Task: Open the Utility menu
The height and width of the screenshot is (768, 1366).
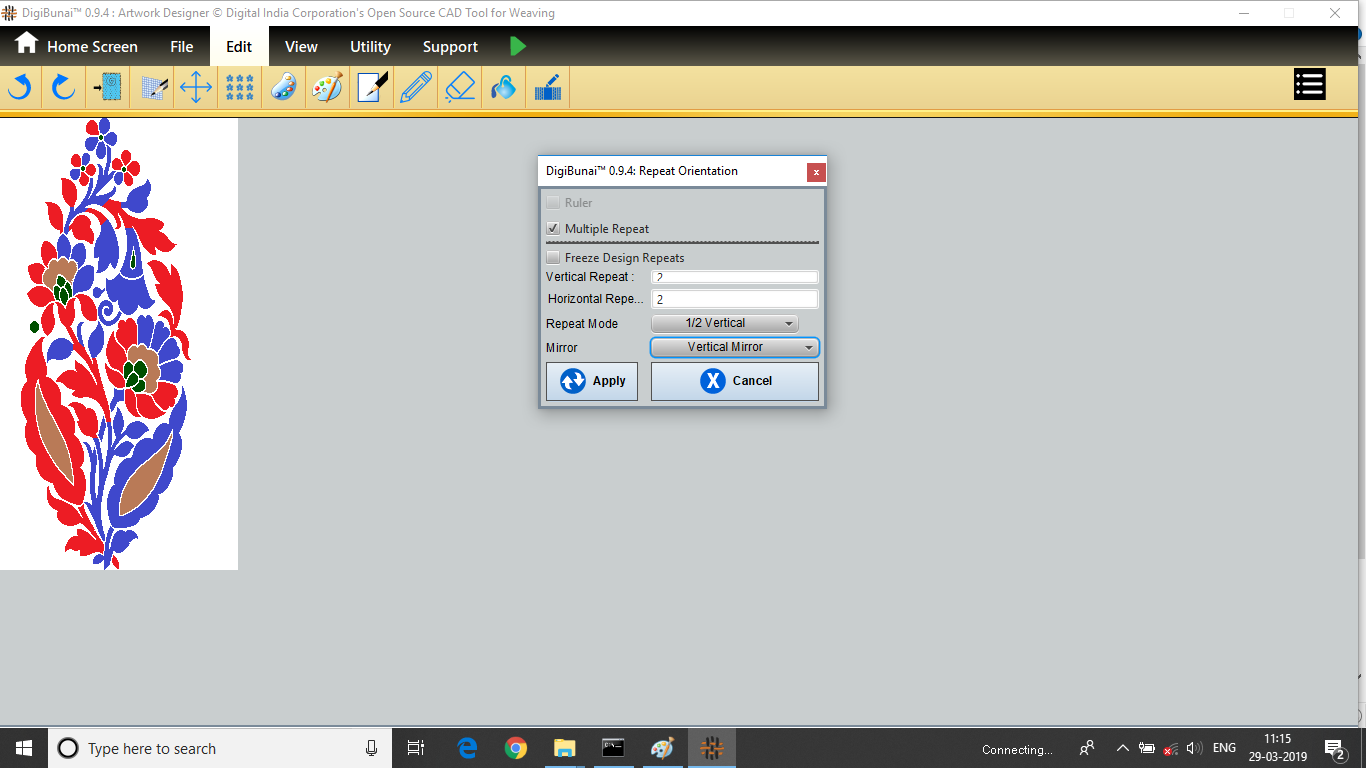Action: point(370,47)
